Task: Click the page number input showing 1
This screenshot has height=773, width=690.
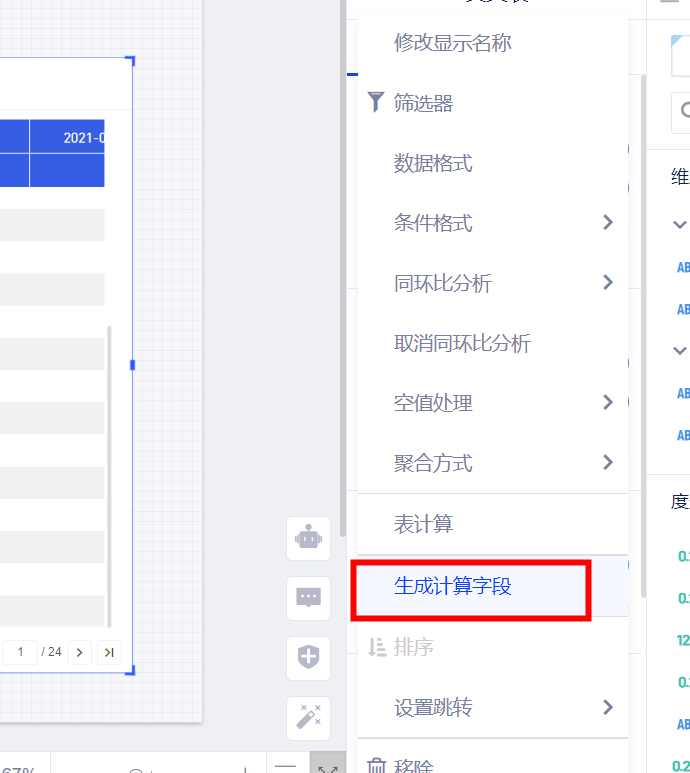Action: pos(20,652)
